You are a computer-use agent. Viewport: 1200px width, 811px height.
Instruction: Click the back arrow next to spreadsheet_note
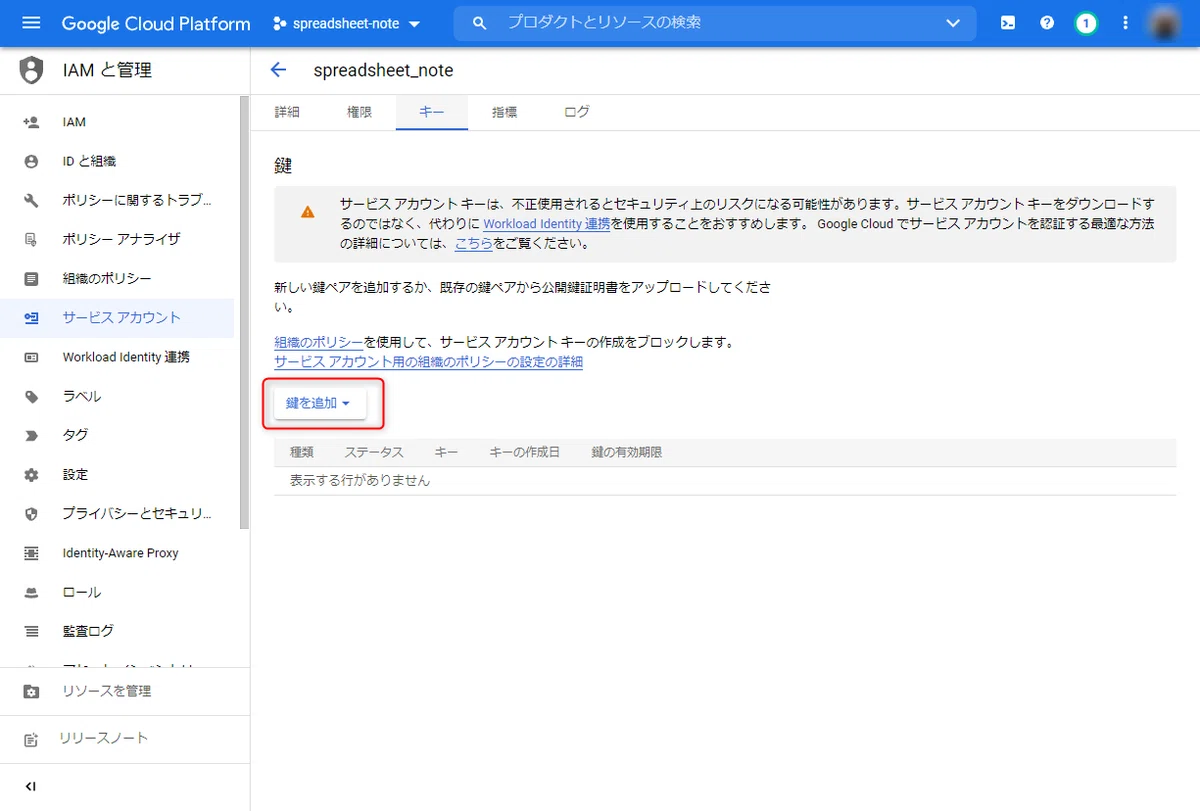pyautogui.click(x=279, y=70)
